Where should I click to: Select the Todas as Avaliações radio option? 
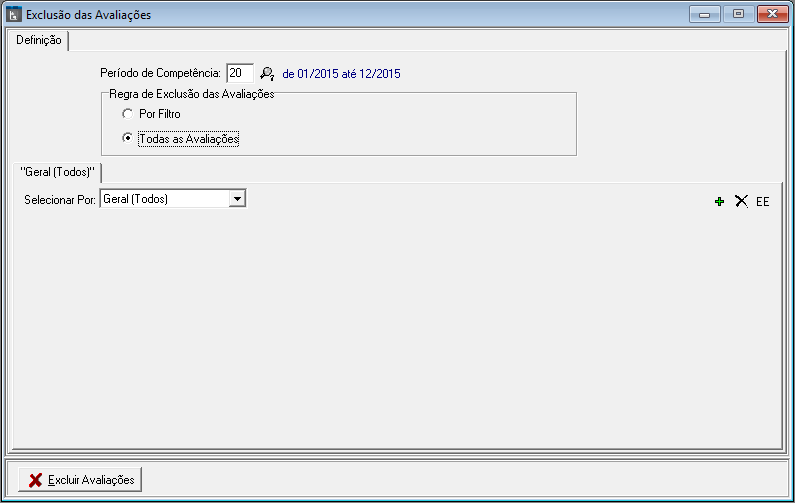click(x=127, y=139)
